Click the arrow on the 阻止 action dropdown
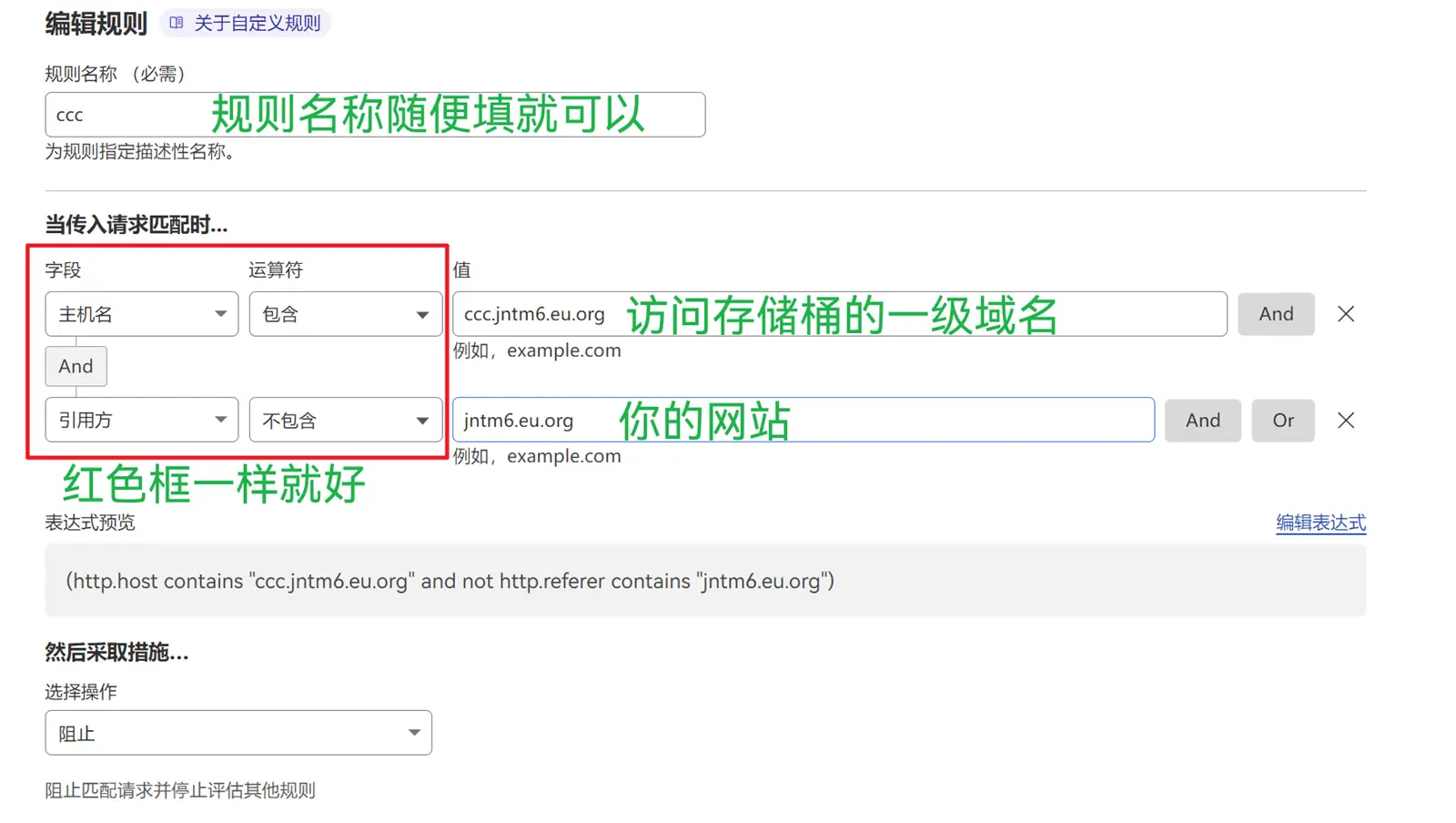The height and width of the screenshot is (823, 1456). [x=414, y=733]
